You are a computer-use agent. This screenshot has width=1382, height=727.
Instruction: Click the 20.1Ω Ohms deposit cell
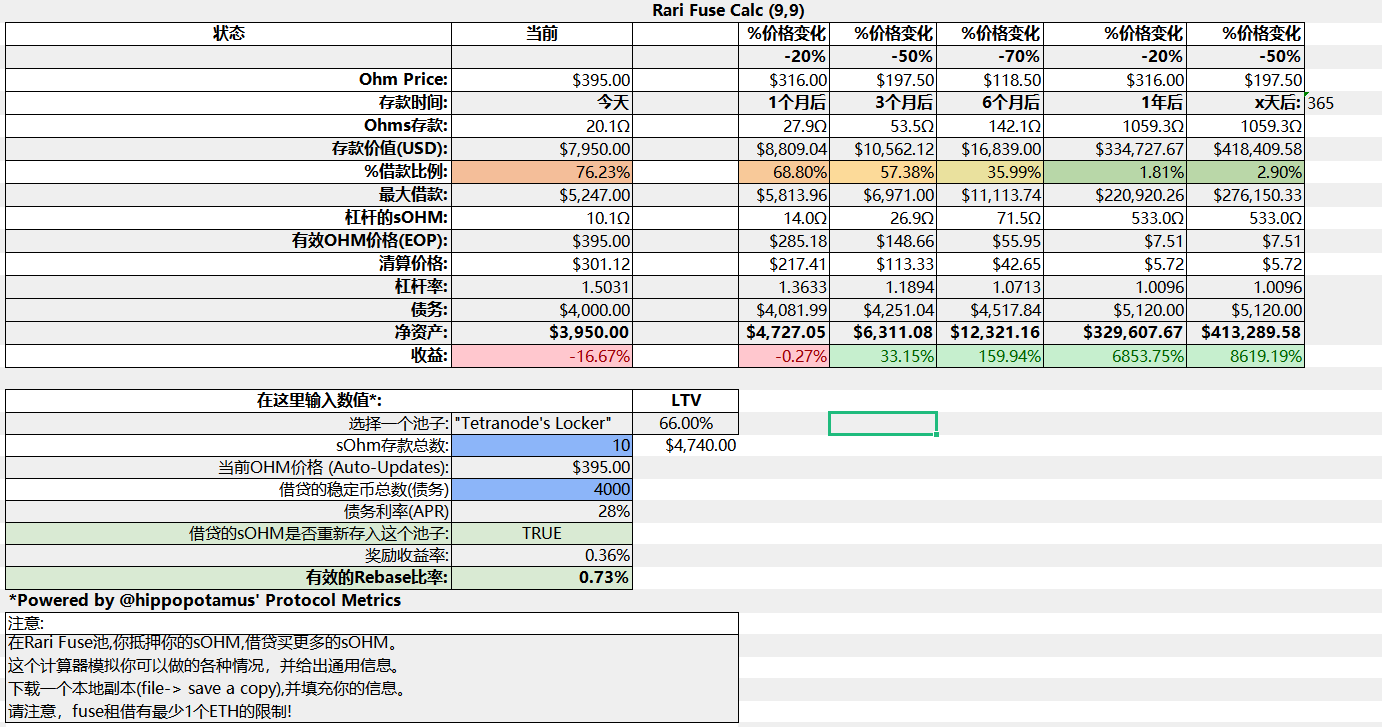pyautogui.click(x=542, y=126)
